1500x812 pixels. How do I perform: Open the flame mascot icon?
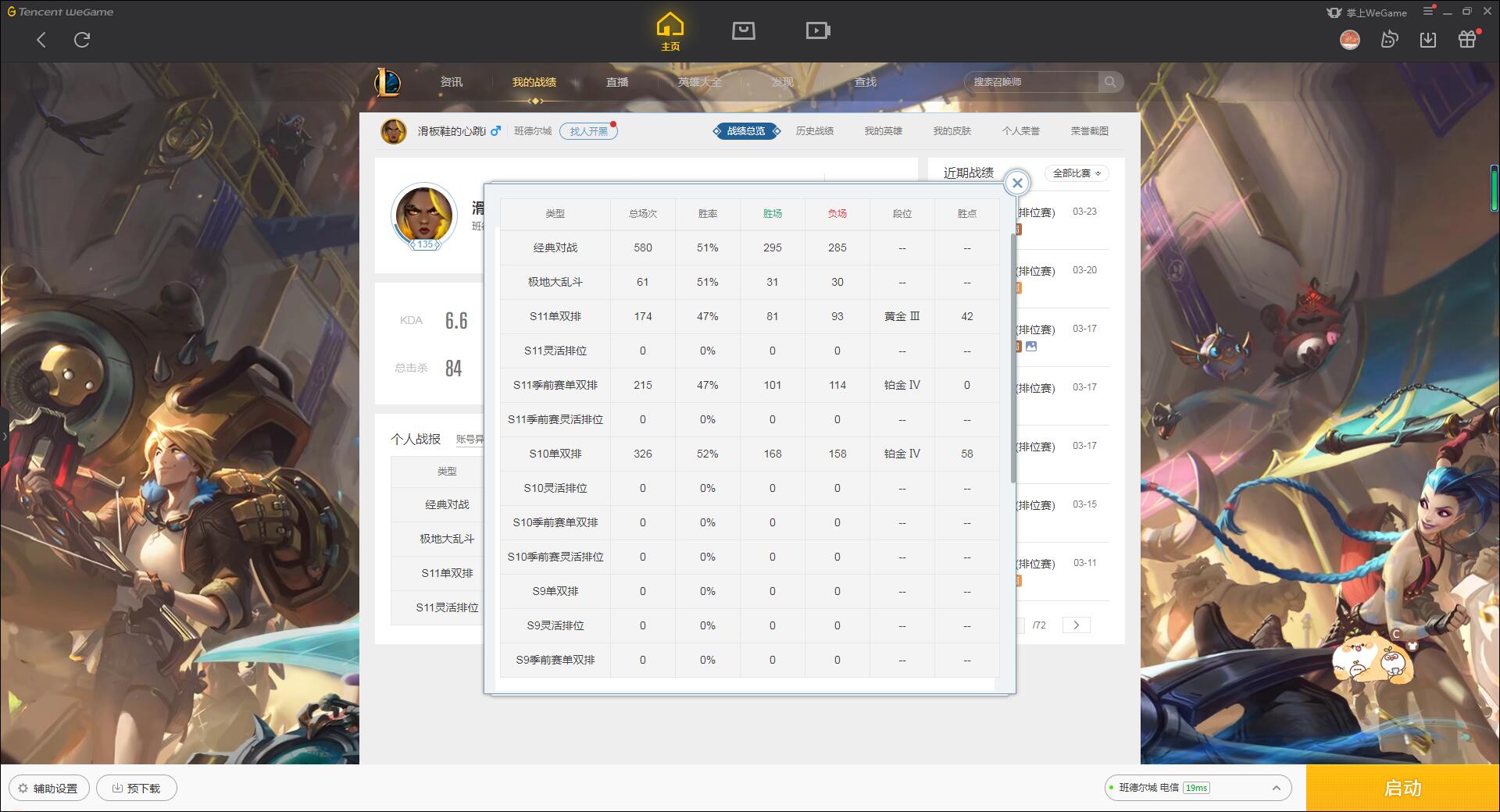coord(1389,40)
